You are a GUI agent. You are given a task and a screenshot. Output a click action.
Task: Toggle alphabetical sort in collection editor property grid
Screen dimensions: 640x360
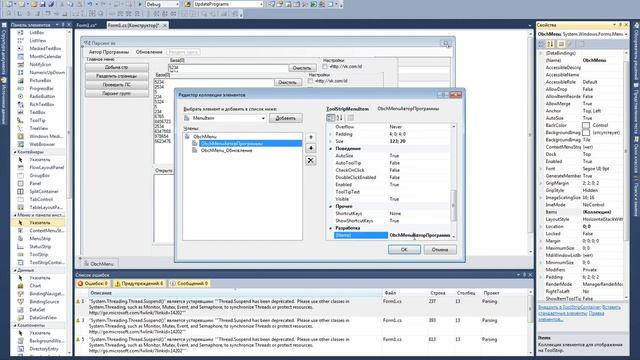click(340, 118)
